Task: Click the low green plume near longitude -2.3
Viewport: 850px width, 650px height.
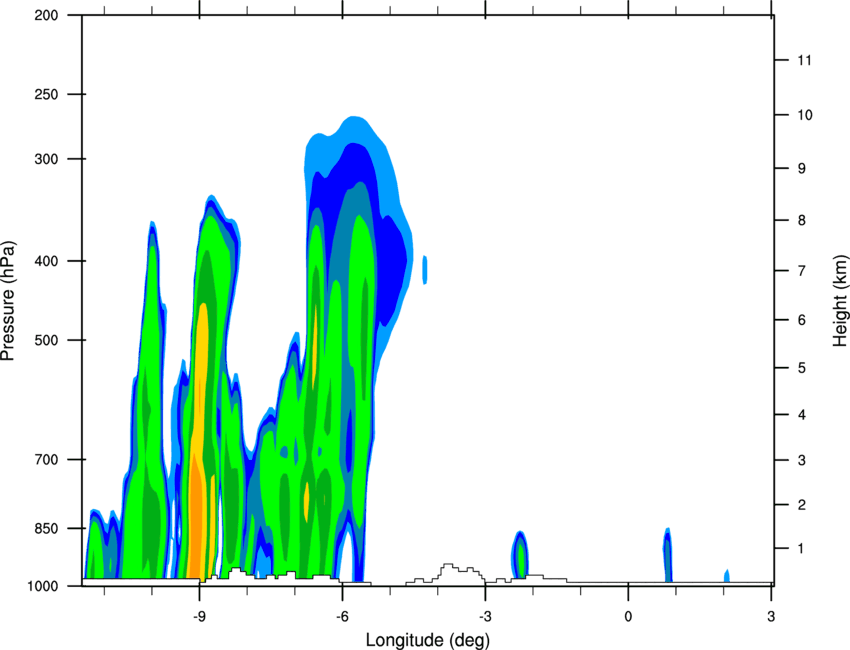Action: point(520,556)
